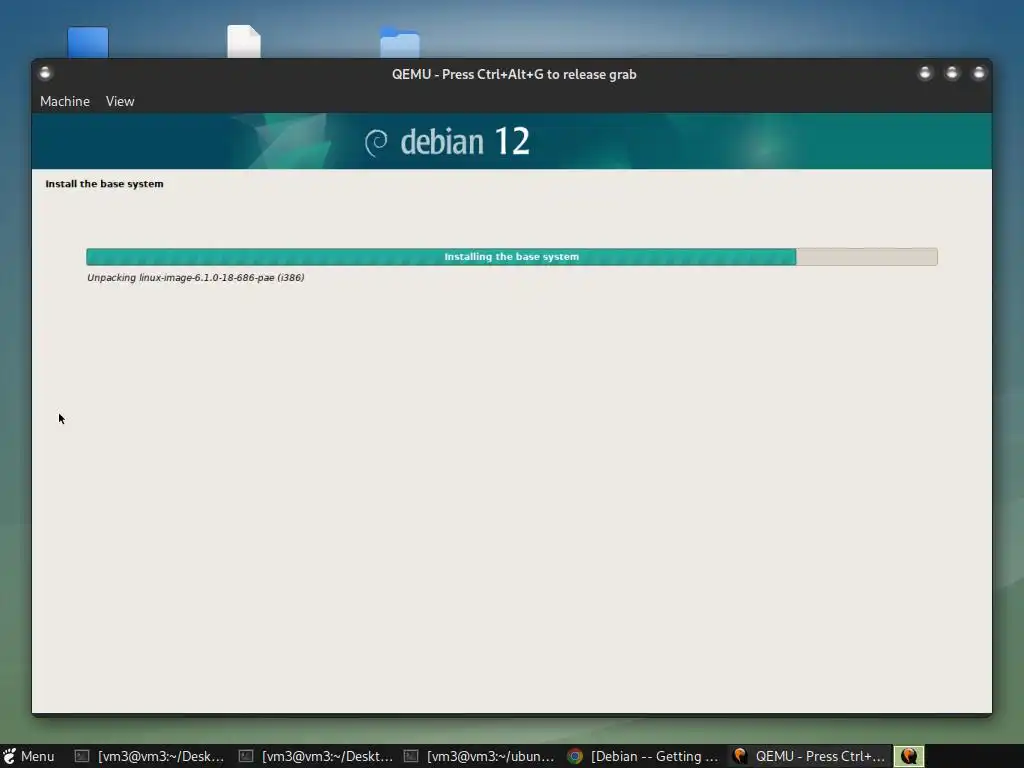Viewport: 1024px width, 768px height.
Task: Click the debian 12 banner logo
Action: point(447,142)
